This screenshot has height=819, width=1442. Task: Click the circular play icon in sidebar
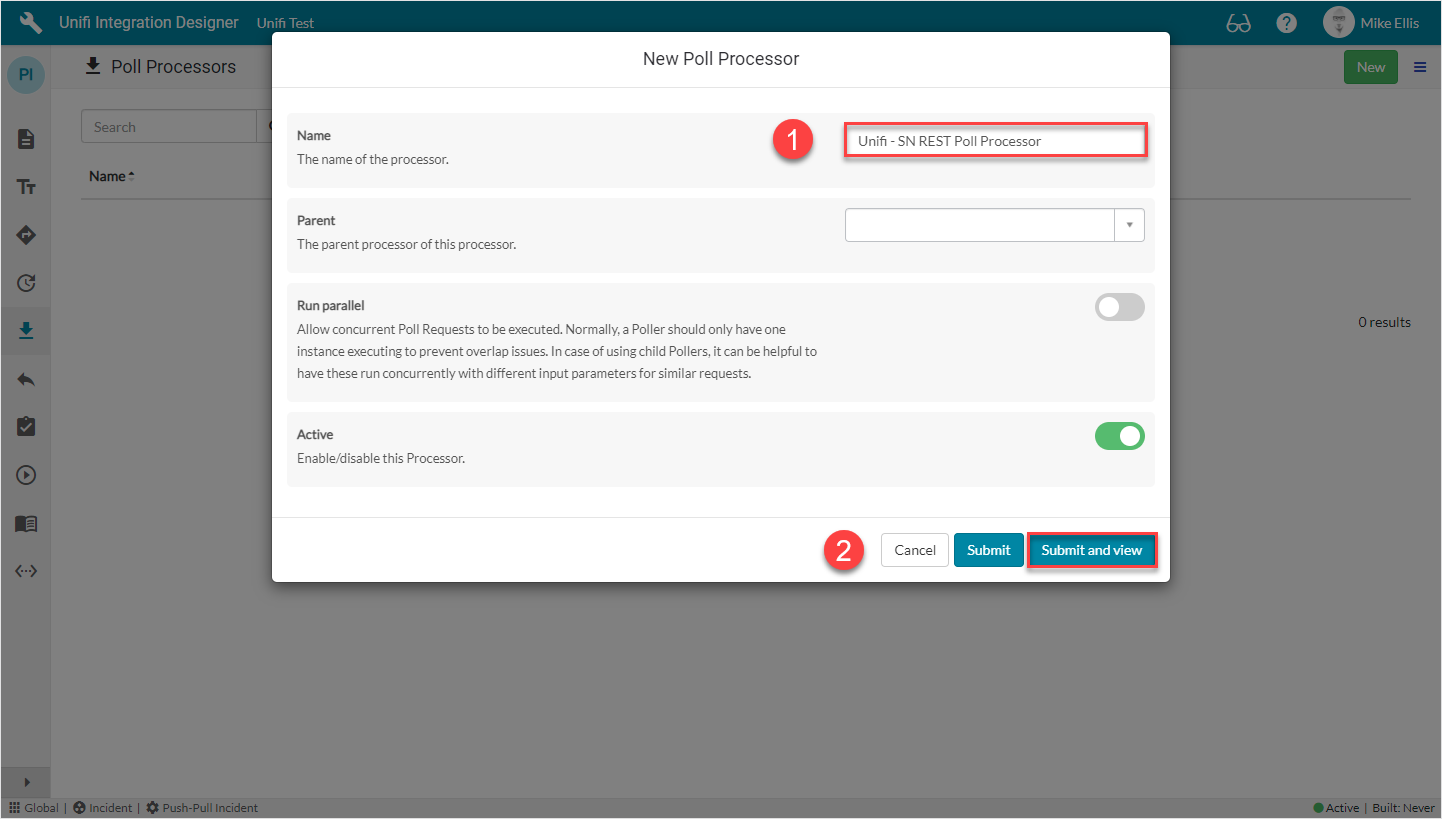pos(25,474)
